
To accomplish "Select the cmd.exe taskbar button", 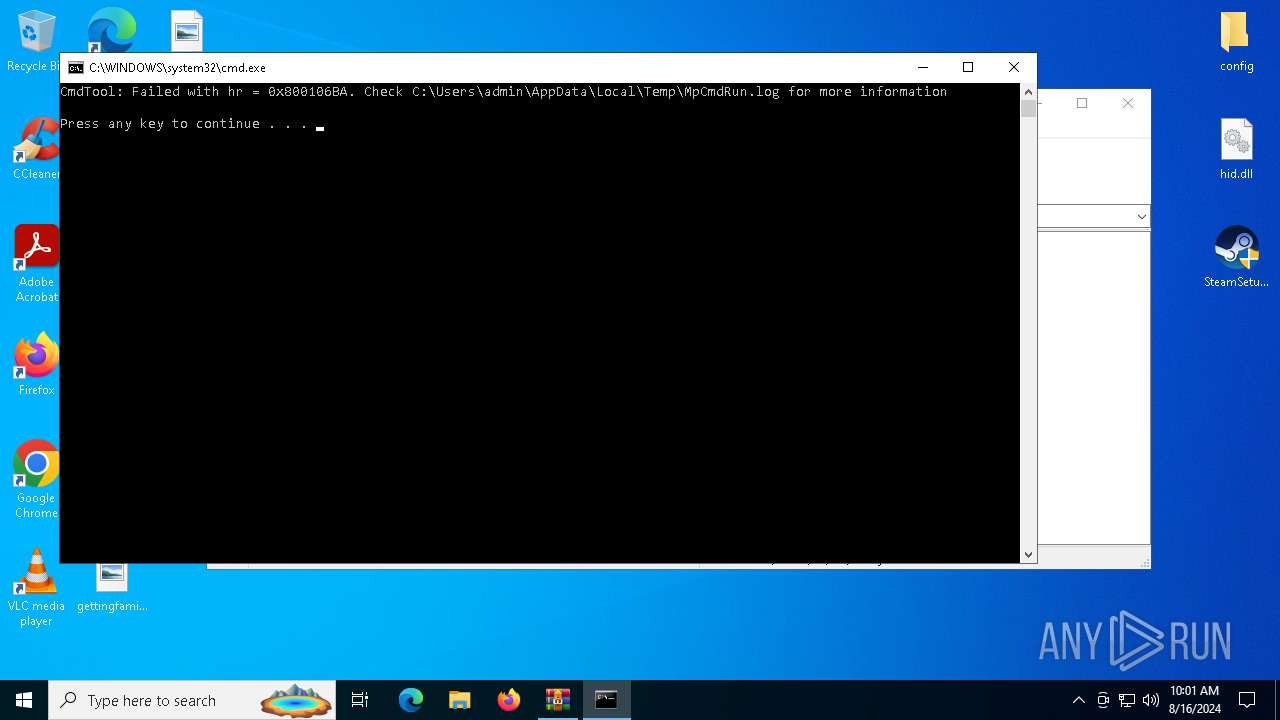I will (x=606, y=700).
